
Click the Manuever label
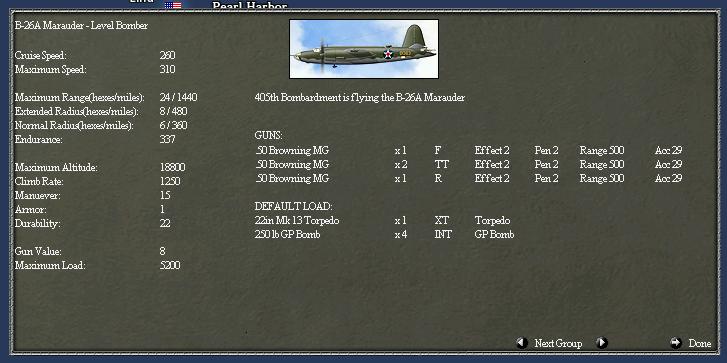pos(38,195)
